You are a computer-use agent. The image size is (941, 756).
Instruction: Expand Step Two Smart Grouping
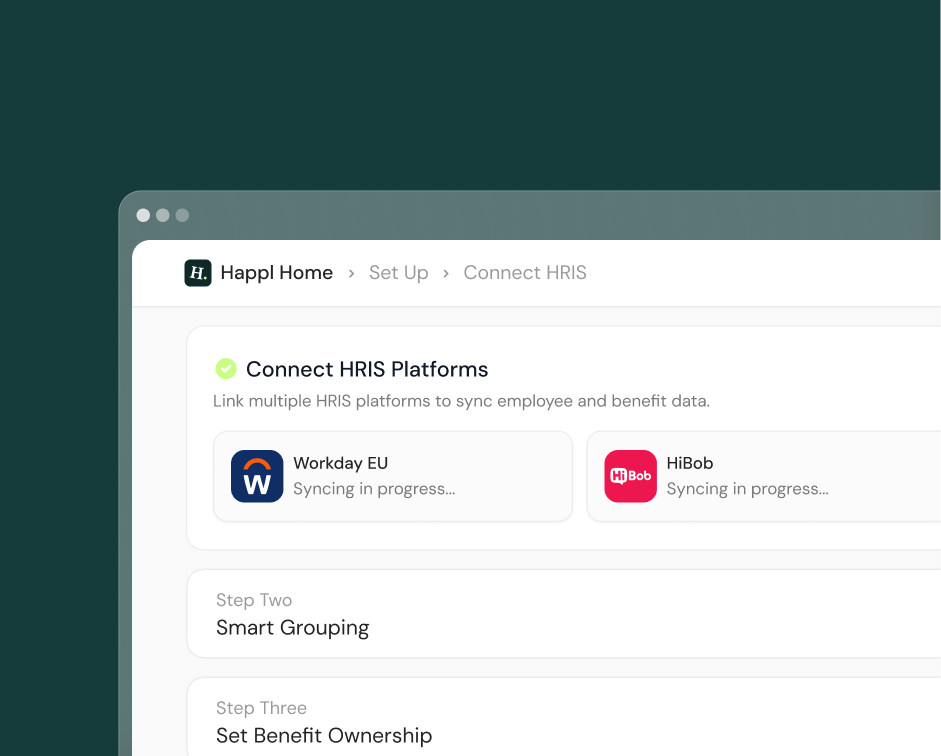click(564, 613)
